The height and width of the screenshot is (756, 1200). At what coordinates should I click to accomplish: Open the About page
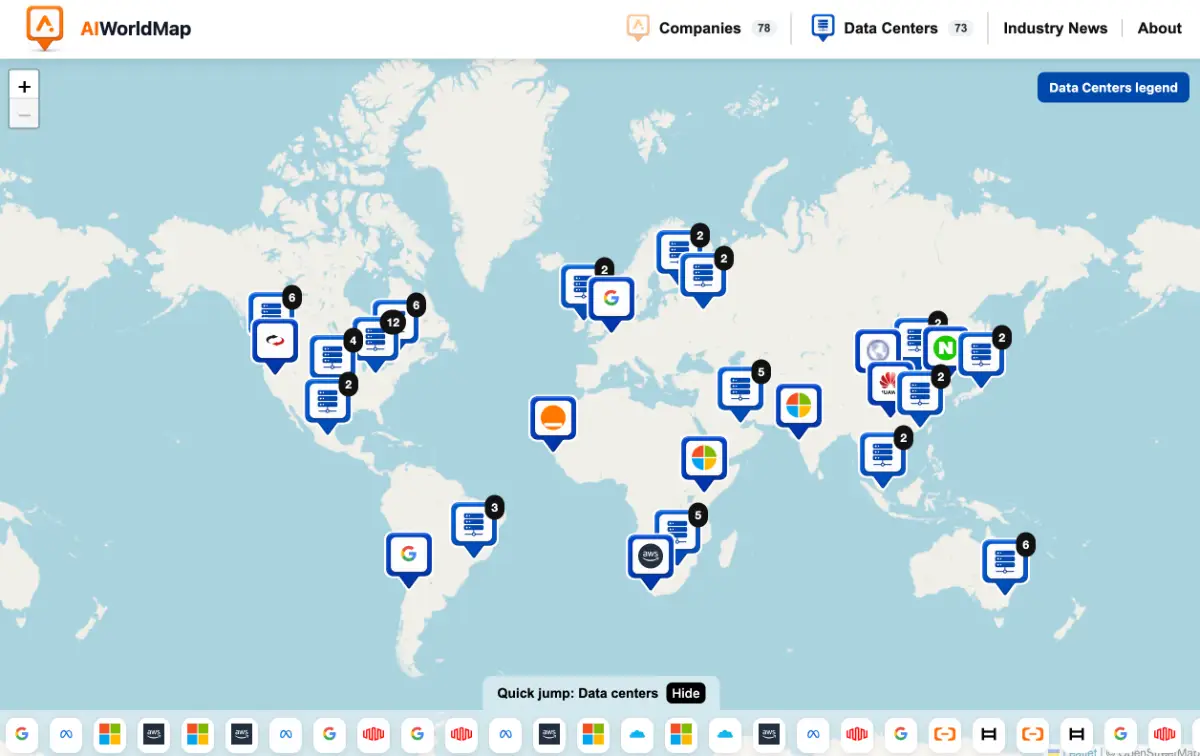[1159, 28]
